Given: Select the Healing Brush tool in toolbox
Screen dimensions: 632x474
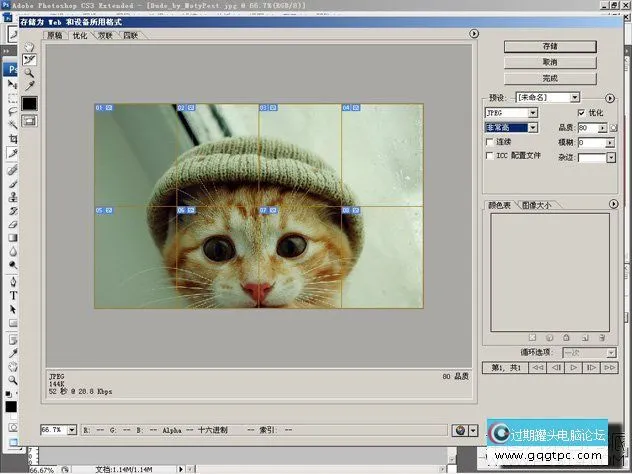Looking at the screenshot, I should coord(12,170).
